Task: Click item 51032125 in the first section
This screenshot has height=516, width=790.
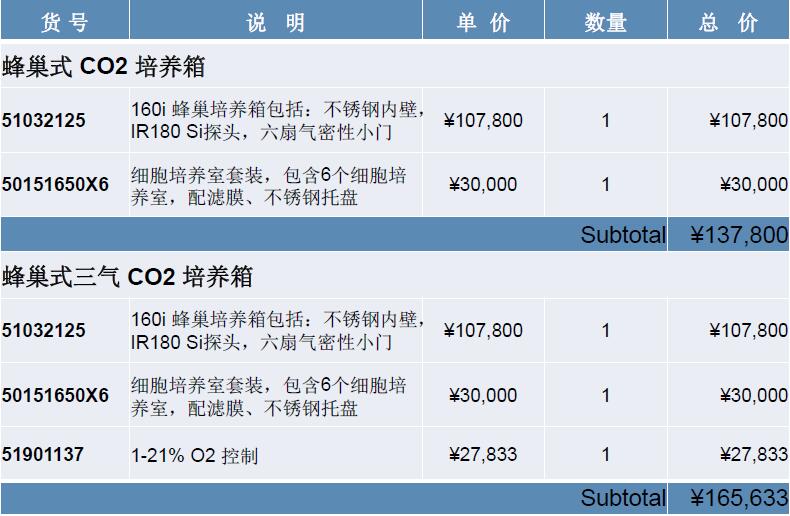Action: pos(43,121)
